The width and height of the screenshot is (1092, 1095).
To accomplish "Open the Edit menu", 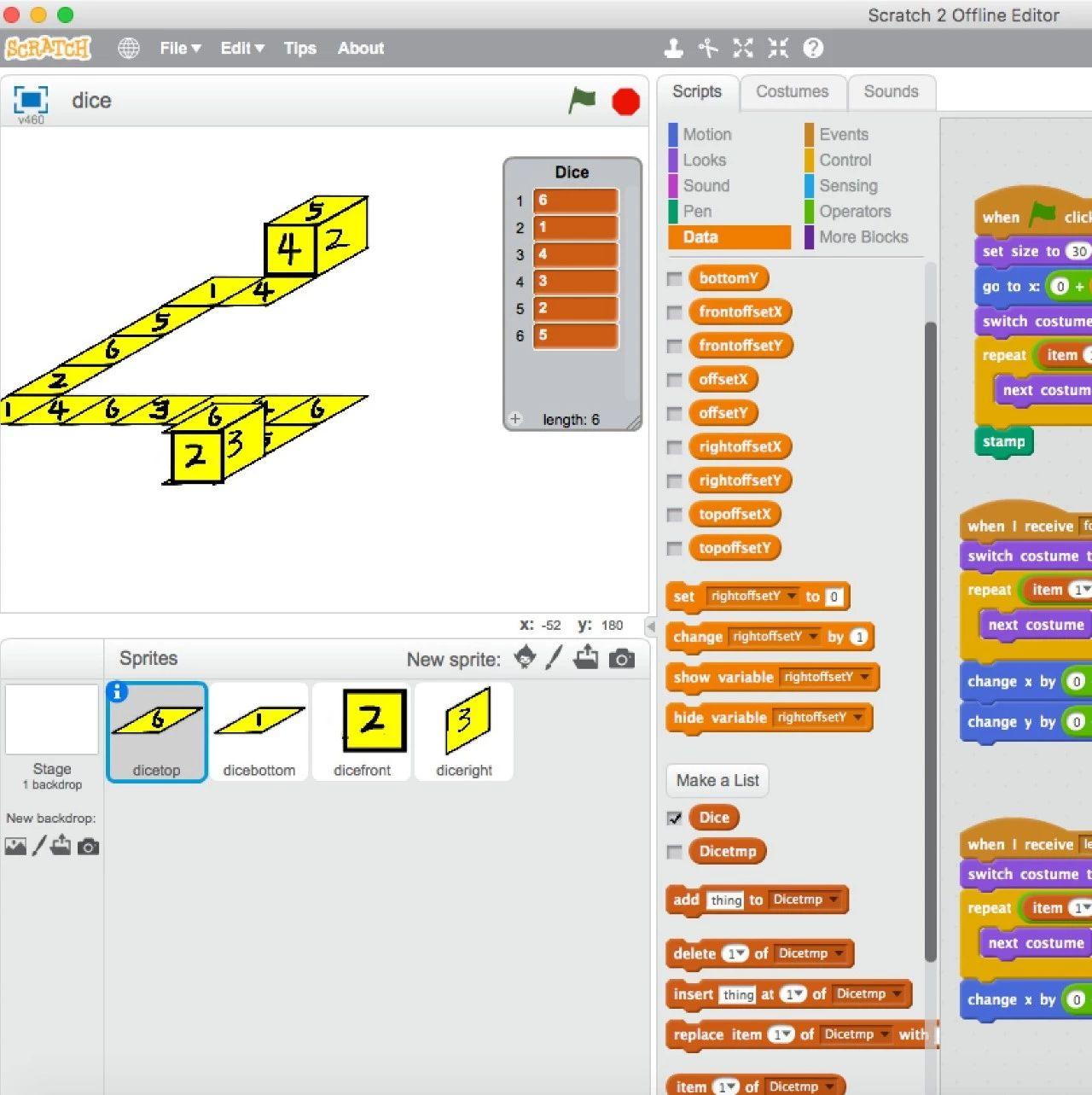I will point(242,49).
